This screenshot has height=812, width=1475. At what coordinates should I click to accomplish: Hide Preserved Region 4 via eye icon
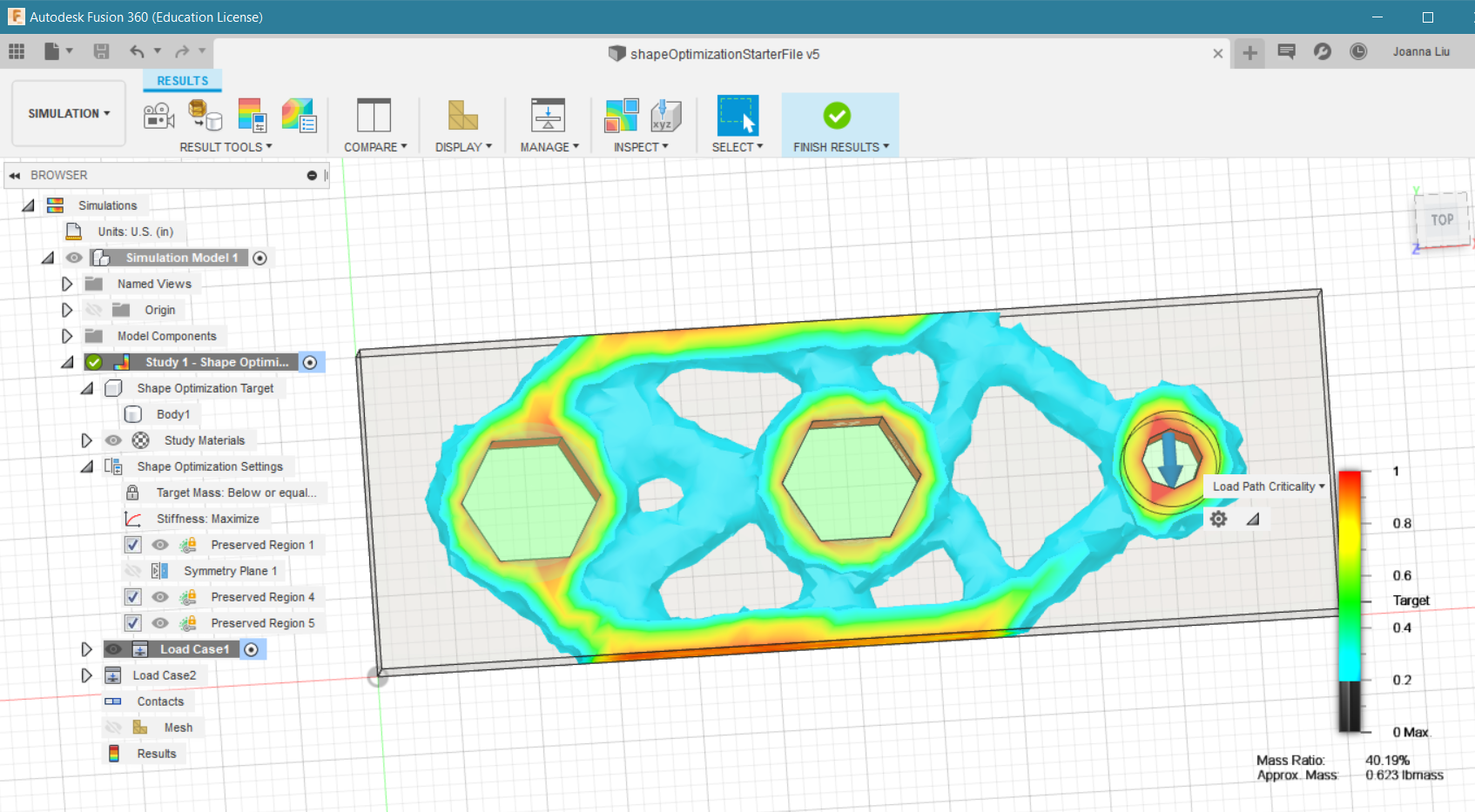click(160, 597)
